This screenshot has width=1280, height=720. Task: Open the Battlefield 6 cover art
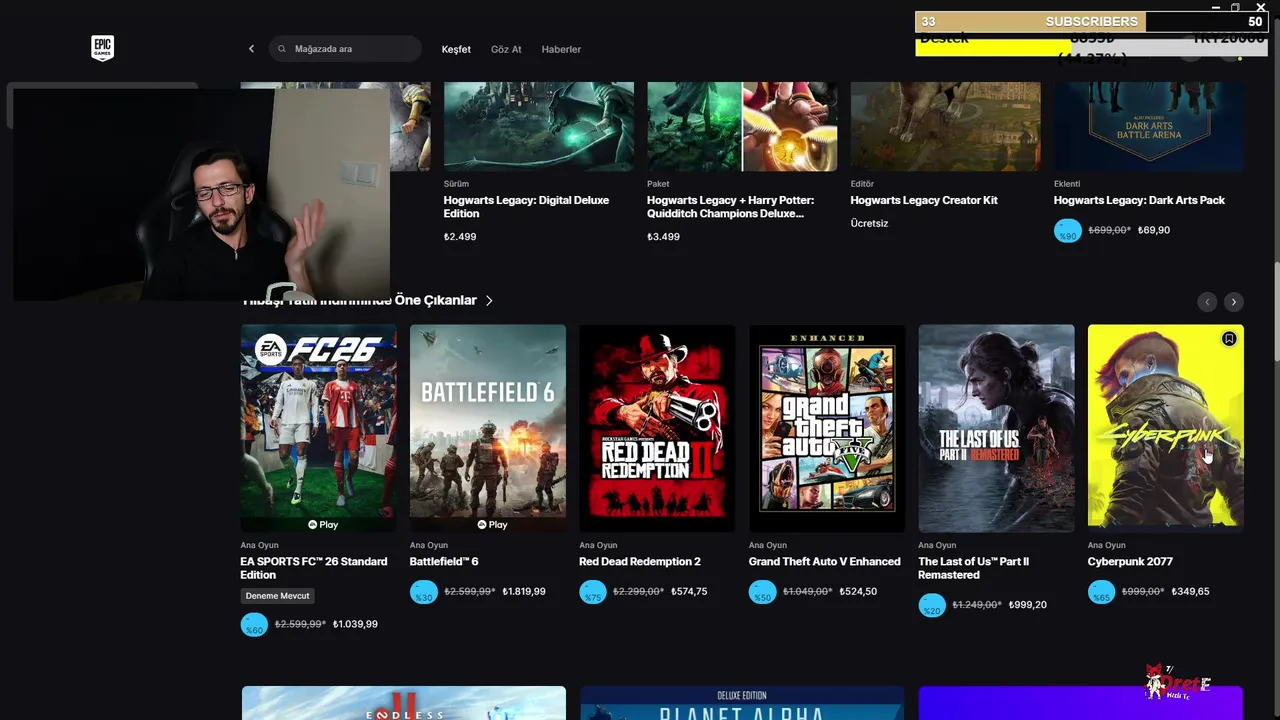tap(488, 428)
